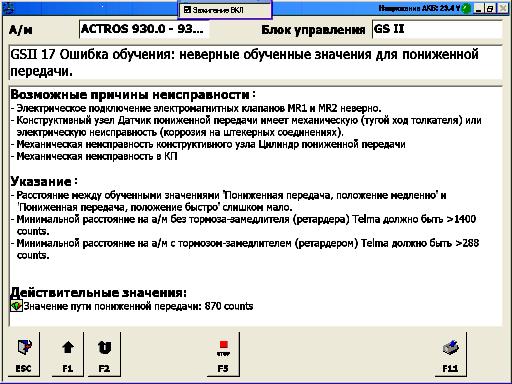Click the ACTROS 930.0 vehicle field
512x384 pixels.
click(x=144, y=29)
